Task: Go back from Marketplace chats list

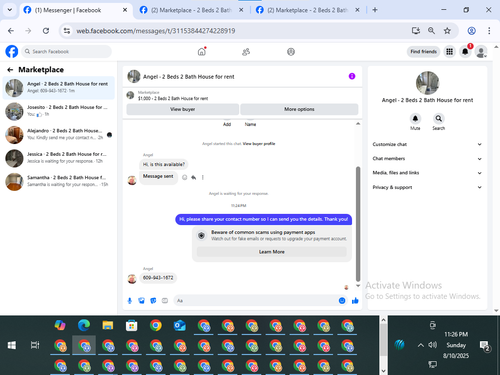Action: tap(10, 70)
